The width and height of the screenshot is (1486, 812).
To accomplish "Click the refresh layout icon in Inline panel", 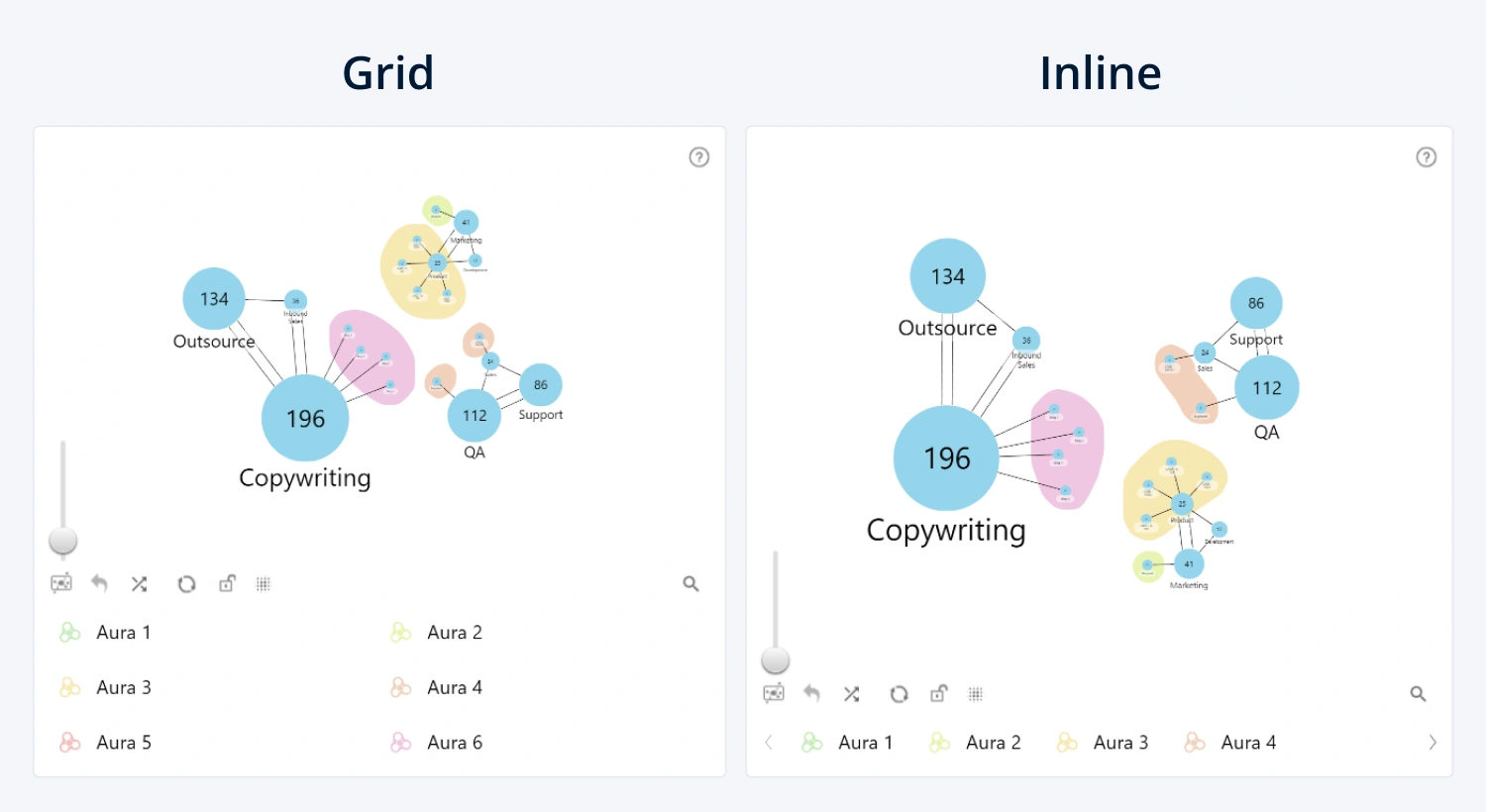I will (x=899, y=693).
